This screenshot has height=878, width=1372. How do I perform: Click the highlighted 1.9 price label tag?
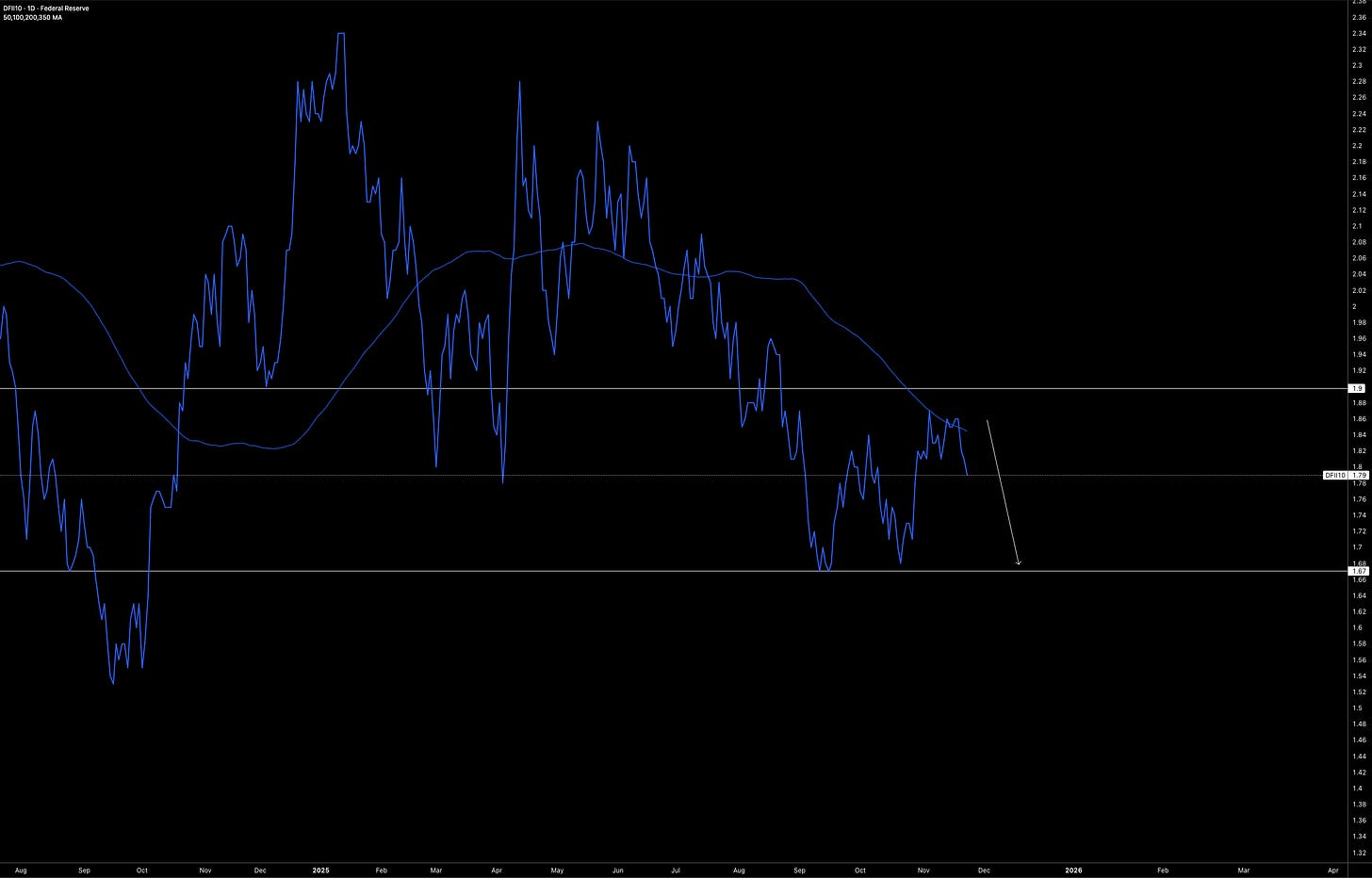click(x=1358, y=388)
